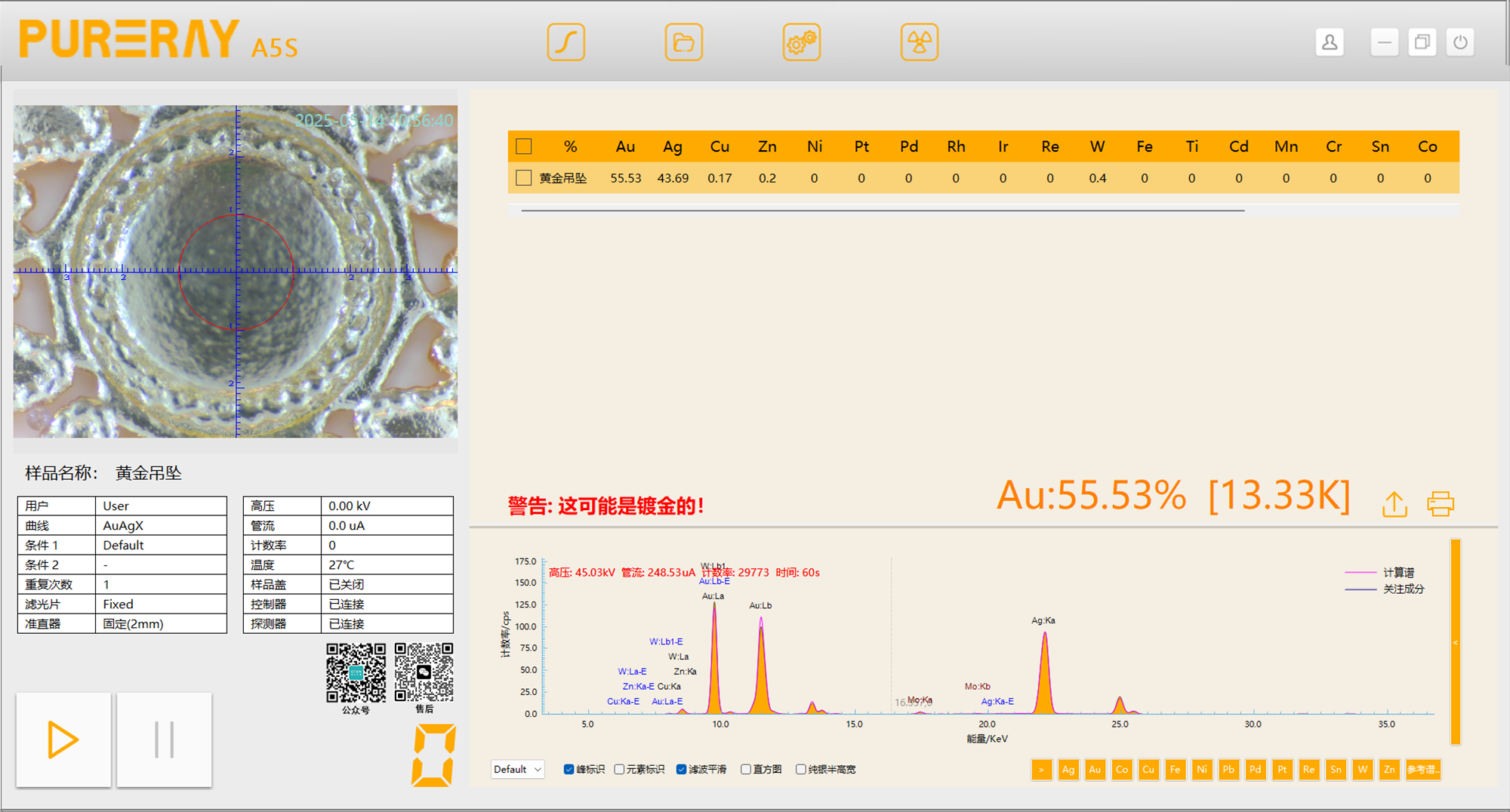Open the file folder icon
Image resolution: width=1510 pixels, height=812 pixels.
tap(683, 42)
